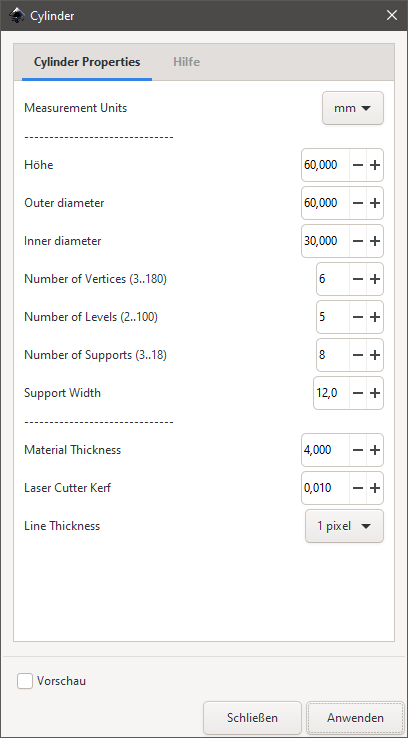
Task: Enable the Vorschau checkbox
Action: (25, 681)
